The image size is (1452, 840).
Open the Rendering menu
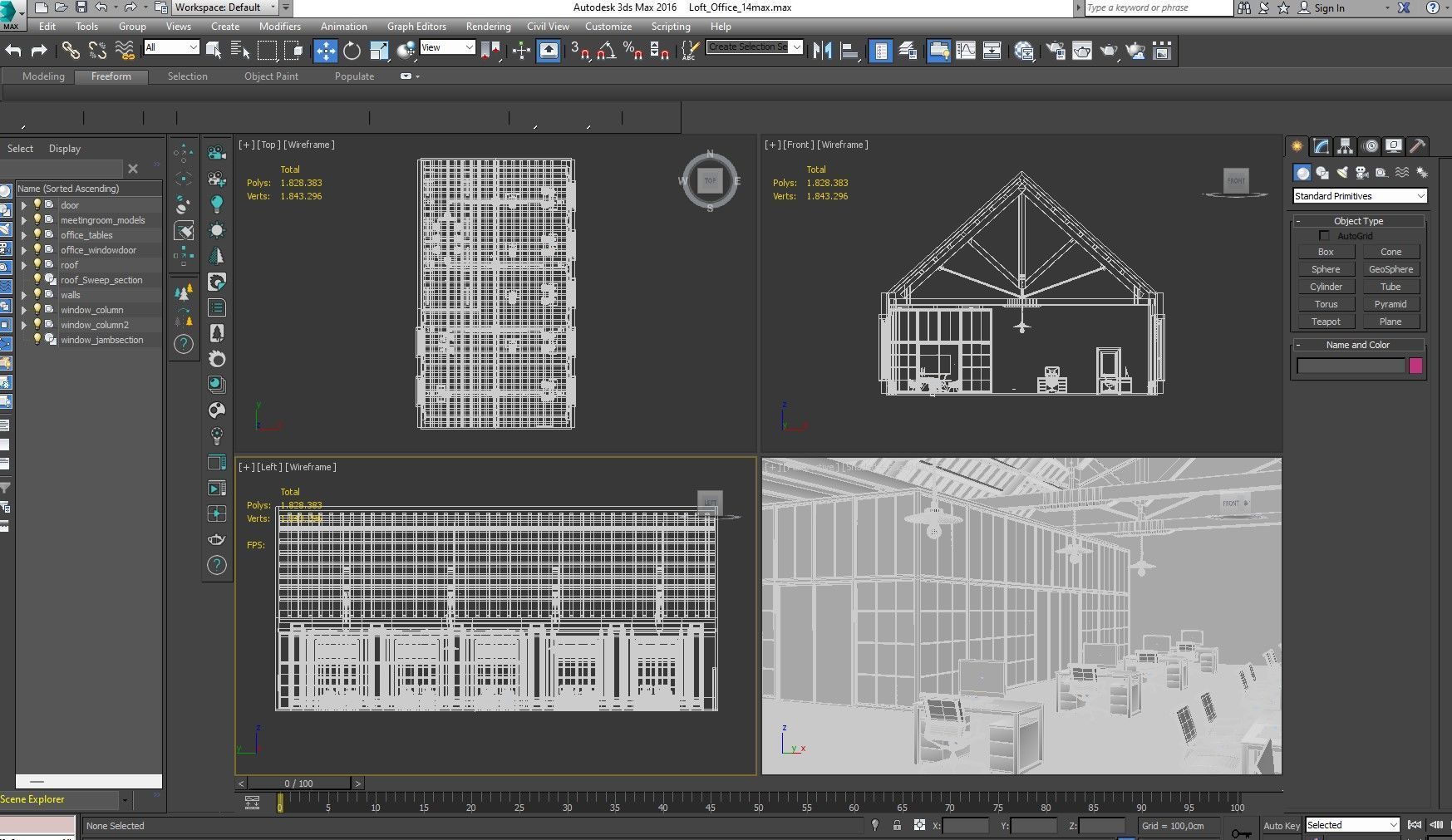488,27
